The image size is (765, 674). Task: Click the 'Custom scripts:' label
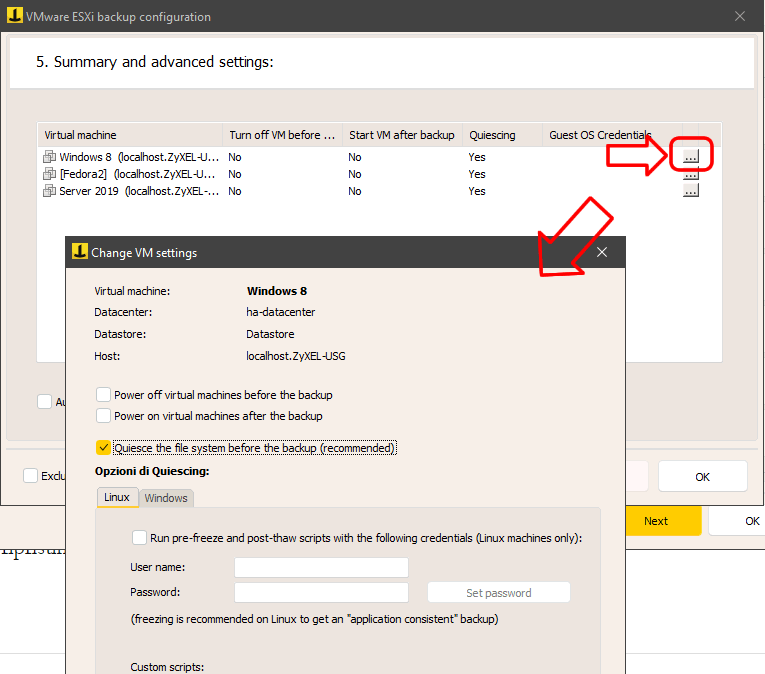167,667
